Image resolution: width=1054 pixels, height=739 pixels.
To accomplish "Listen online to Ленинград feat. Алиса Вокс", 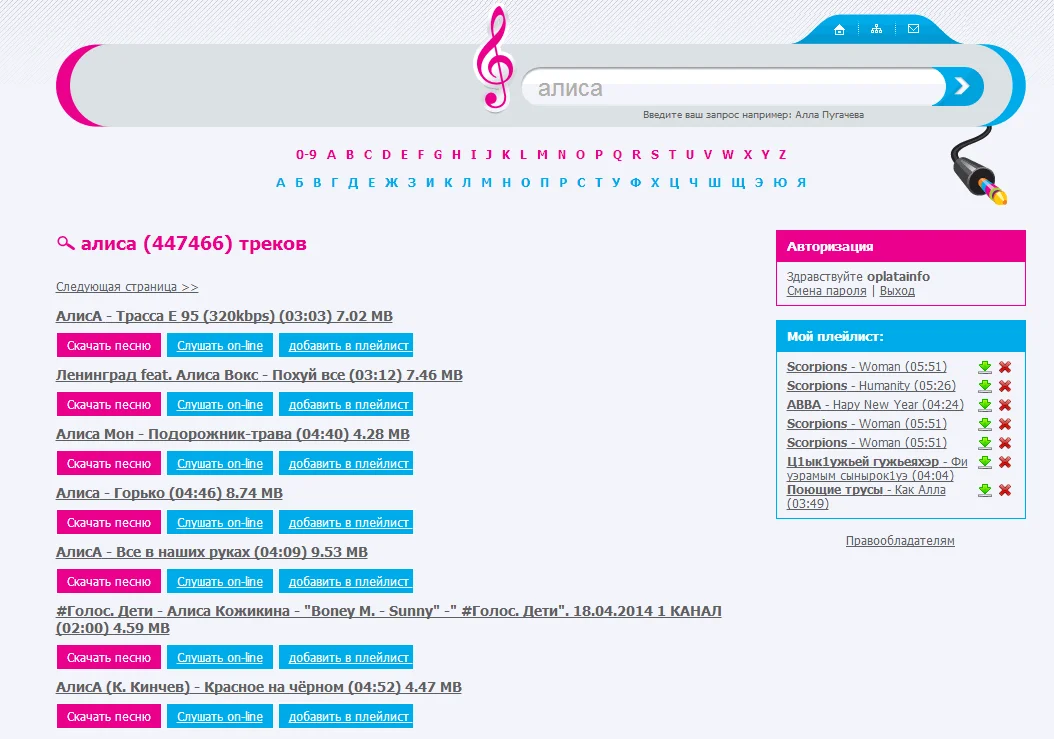I will 220,405.
